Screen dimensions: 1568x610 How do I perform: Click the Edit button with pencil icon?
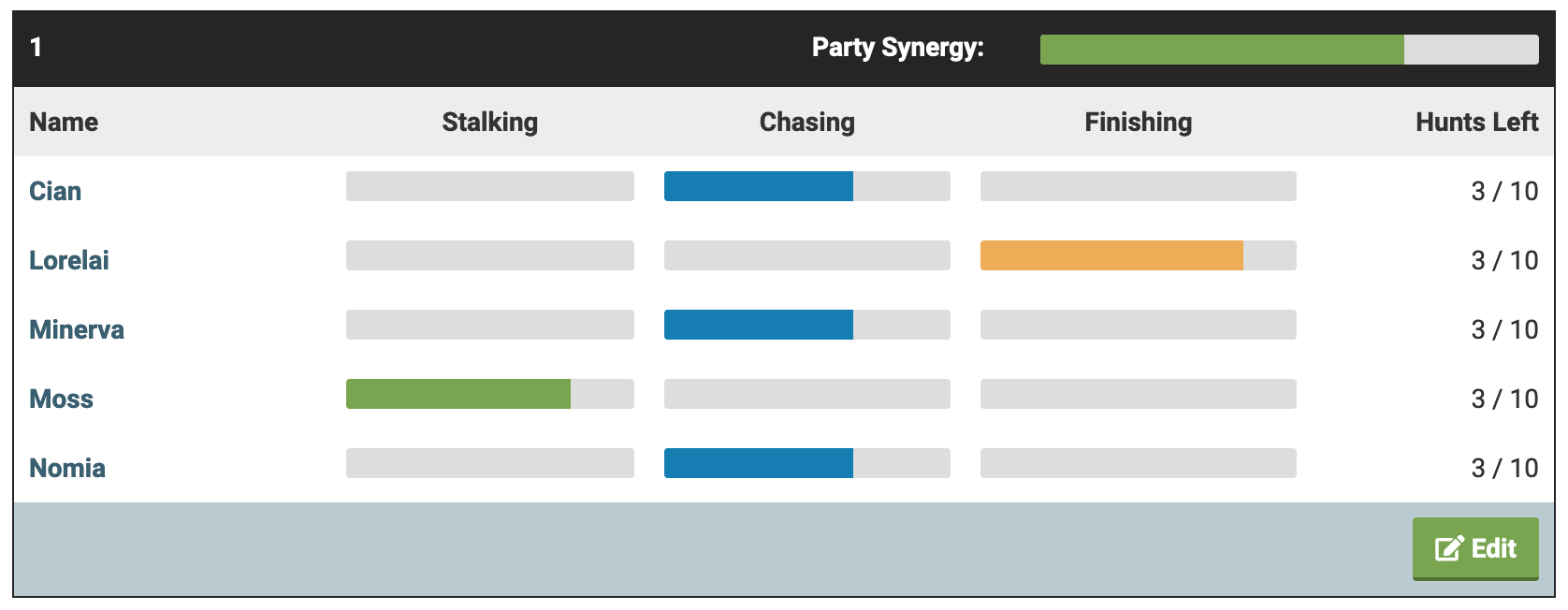coord(1475,548)
